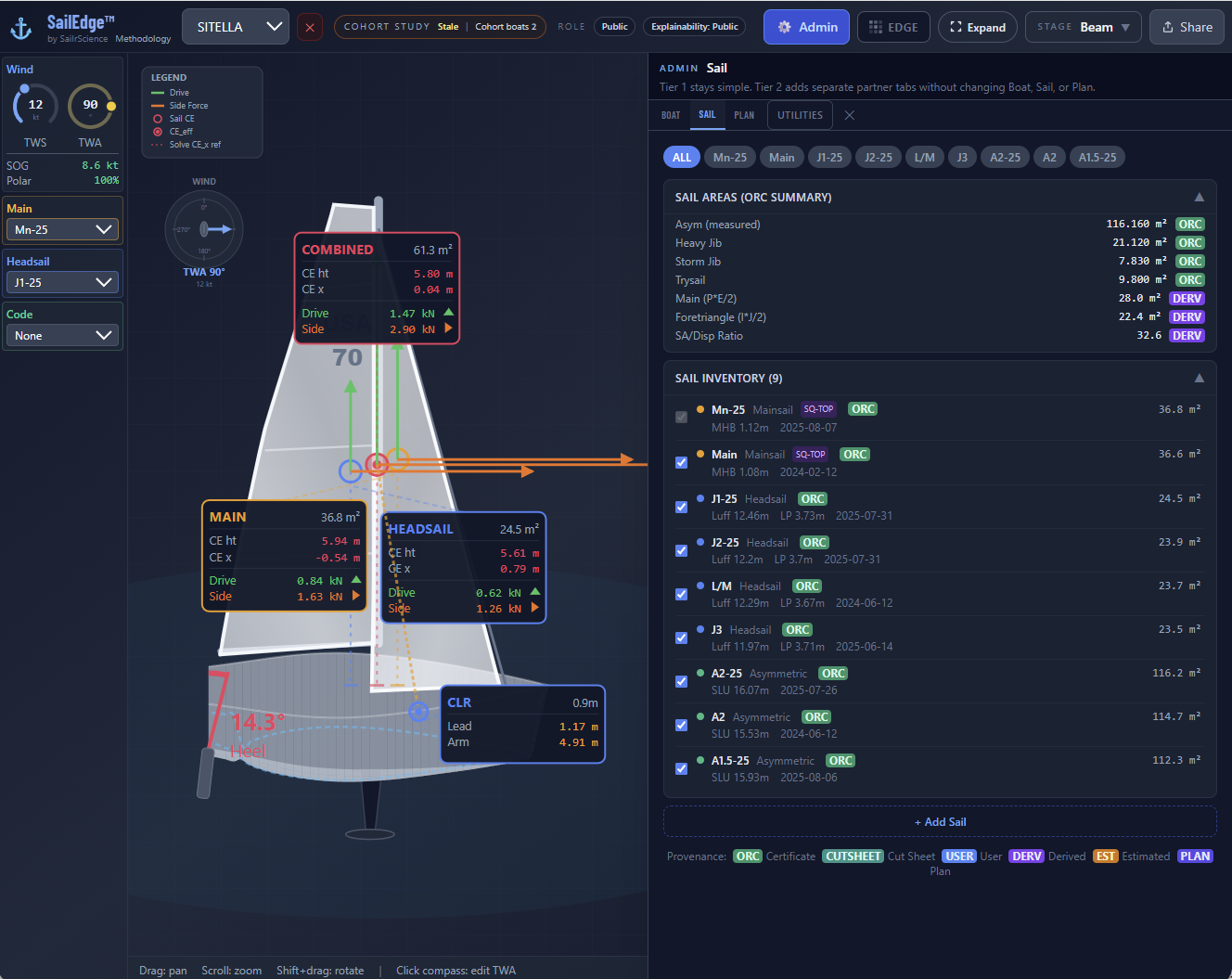Screen dimensions: 1232x979
Task: Click the PLAN provenance badge
Action: pos(1195,857)
